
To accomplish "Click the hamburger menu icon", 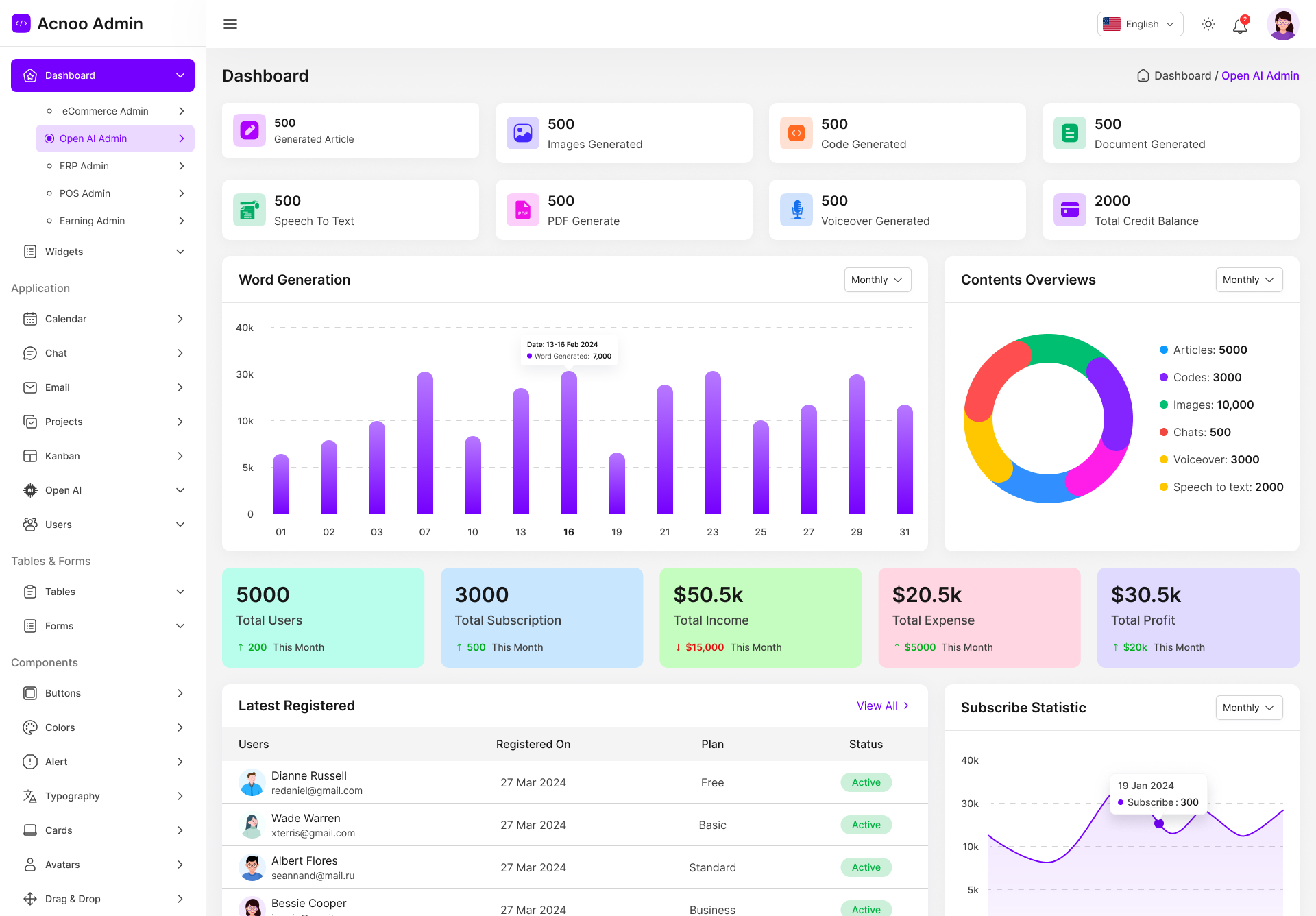I will click(x=230, y=24).
